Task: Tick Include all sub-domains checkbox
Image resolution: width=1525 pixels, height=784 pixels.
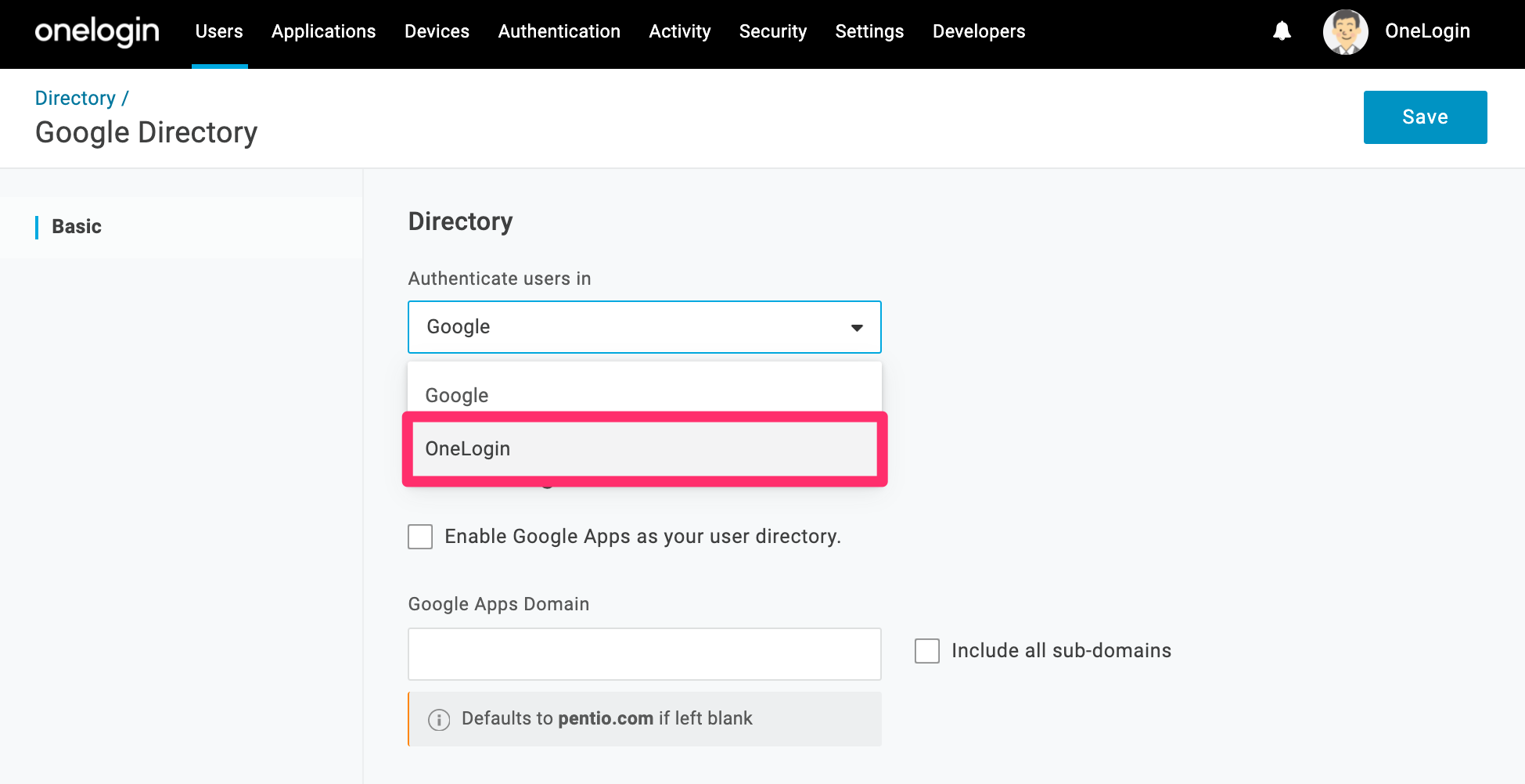Action: pyautogui.click(x=927, y=651)
